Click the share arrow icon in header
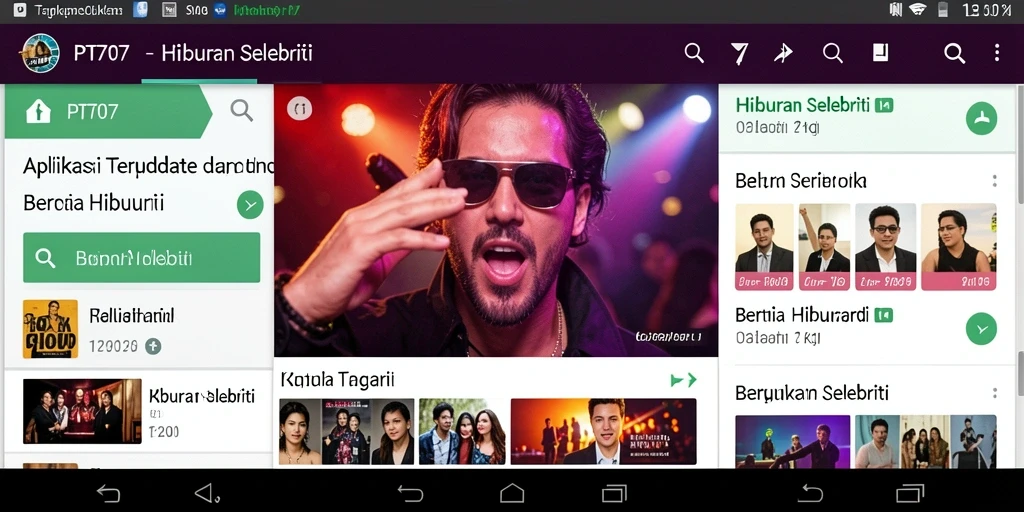The width and height of the screenshot is (1024, 512). [783, 54]
